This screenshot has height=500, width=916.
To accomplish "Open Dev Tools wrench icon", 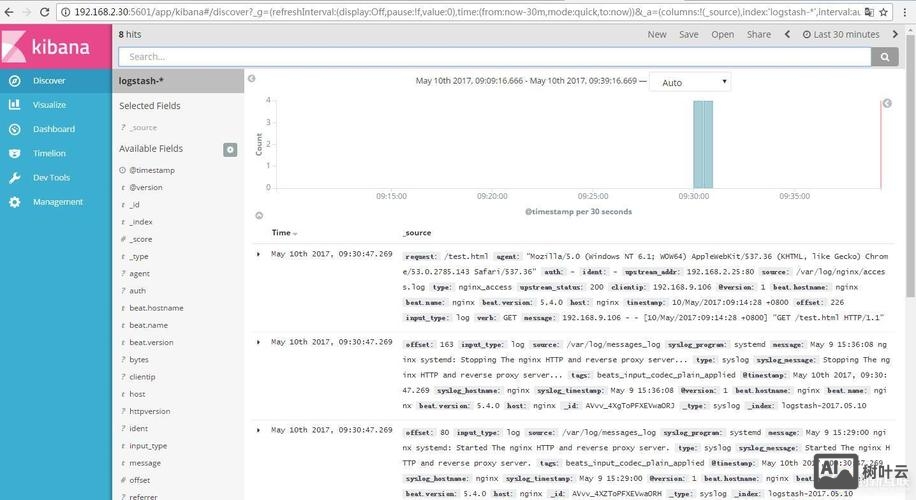I will (x=14, y=178).
